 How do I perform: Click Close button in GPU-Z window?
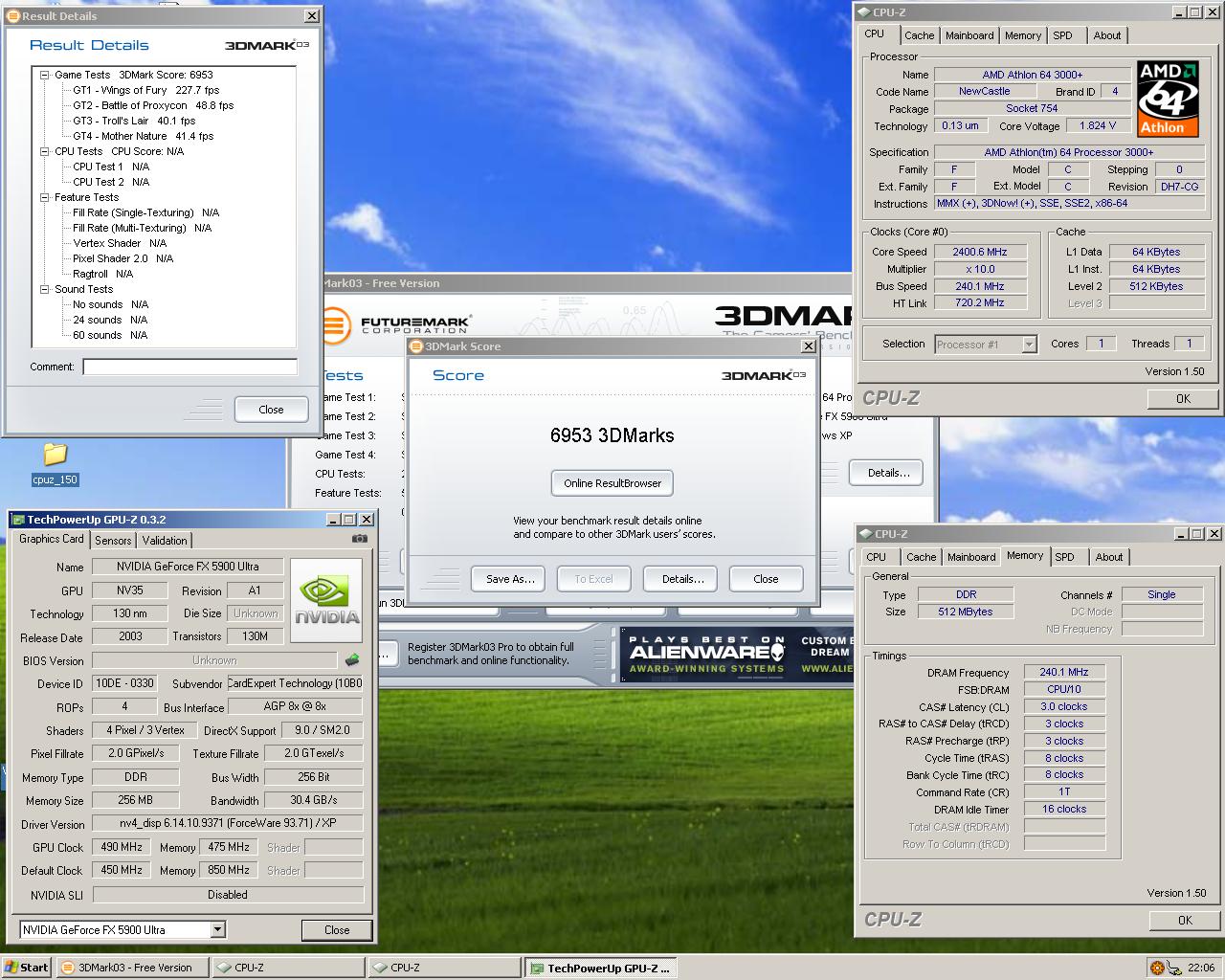[337, 930]
